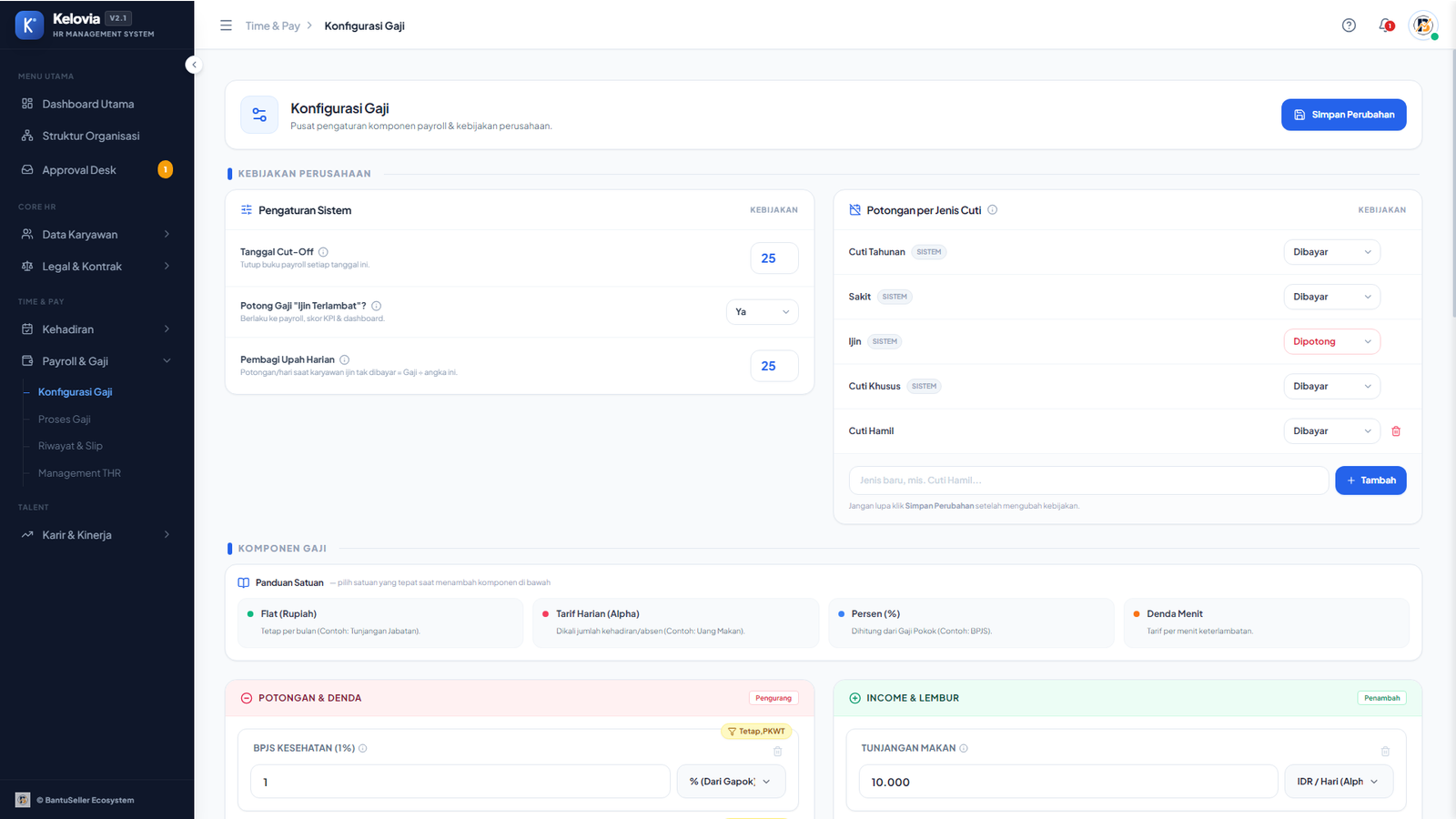This screenshot has width=1456, height=819.
Task: Open the user profile avatar
Action: tap(1423, 25)
